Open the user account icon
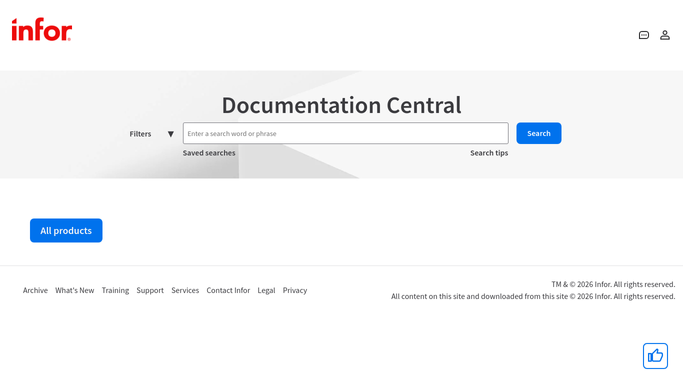The width and height of the screenshot is (683, 384). 665,35
